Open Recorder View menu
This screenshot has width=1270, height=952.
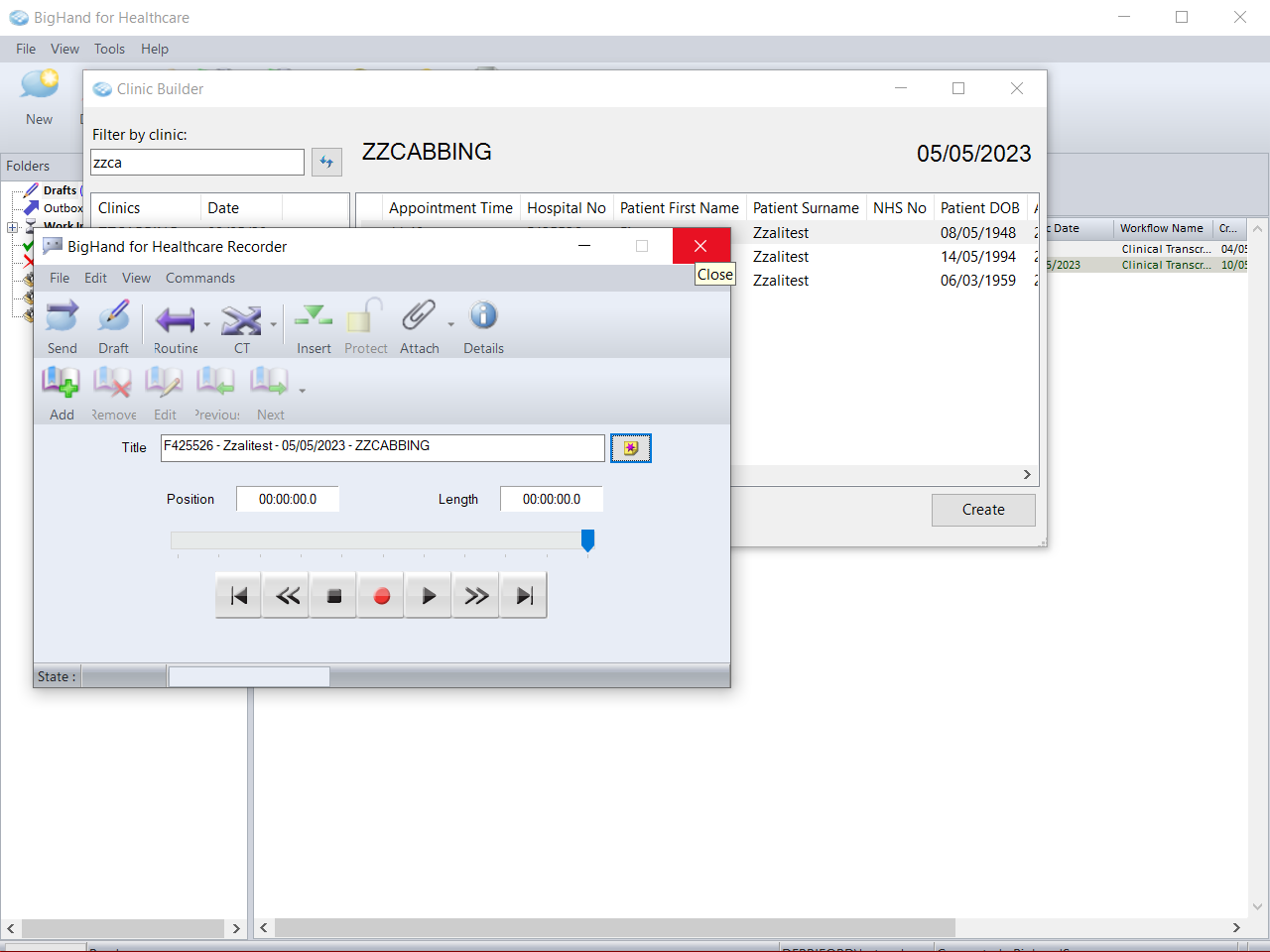point(136,278)
